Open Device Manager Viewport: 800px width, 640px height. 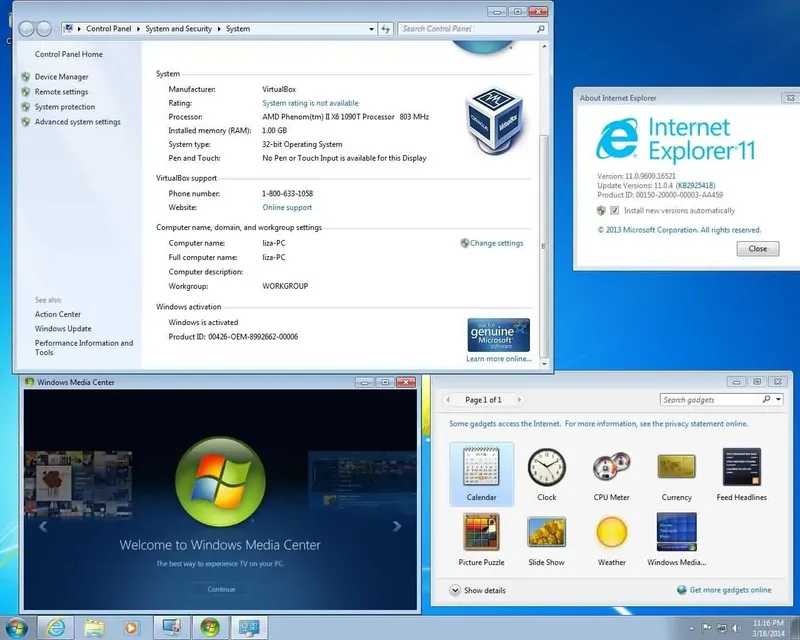point(61,77)
